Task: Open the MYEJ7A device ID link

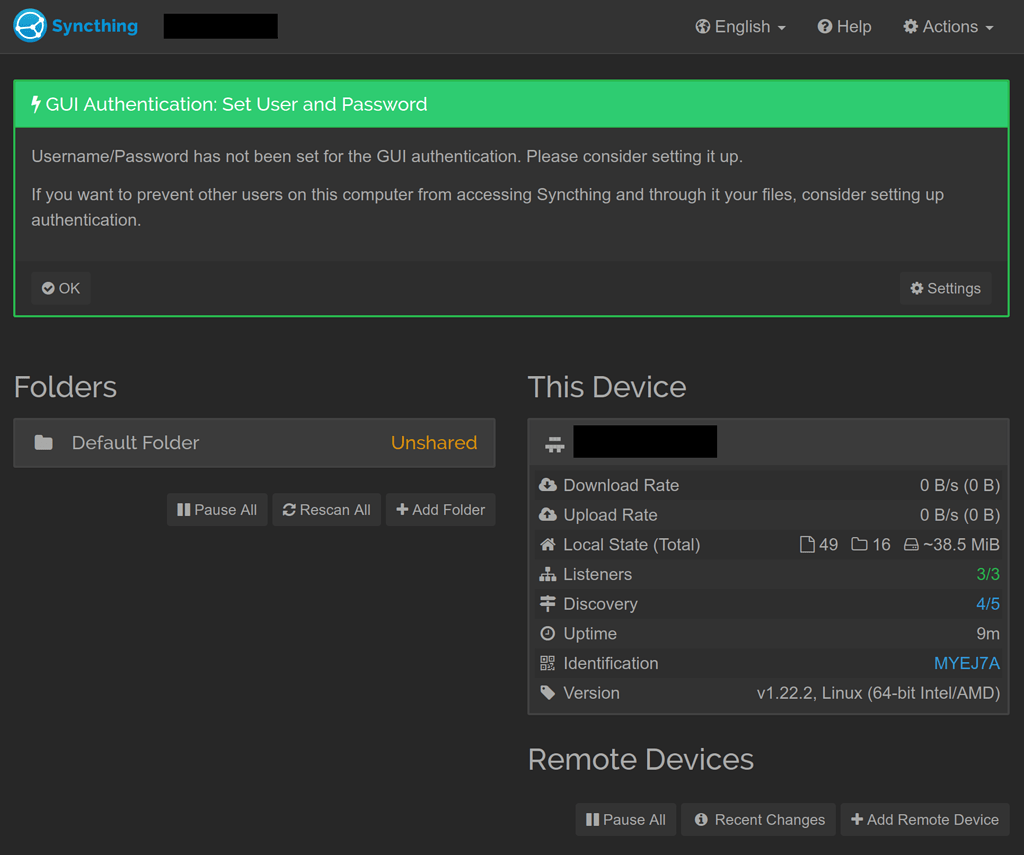Action: point(967,663)
